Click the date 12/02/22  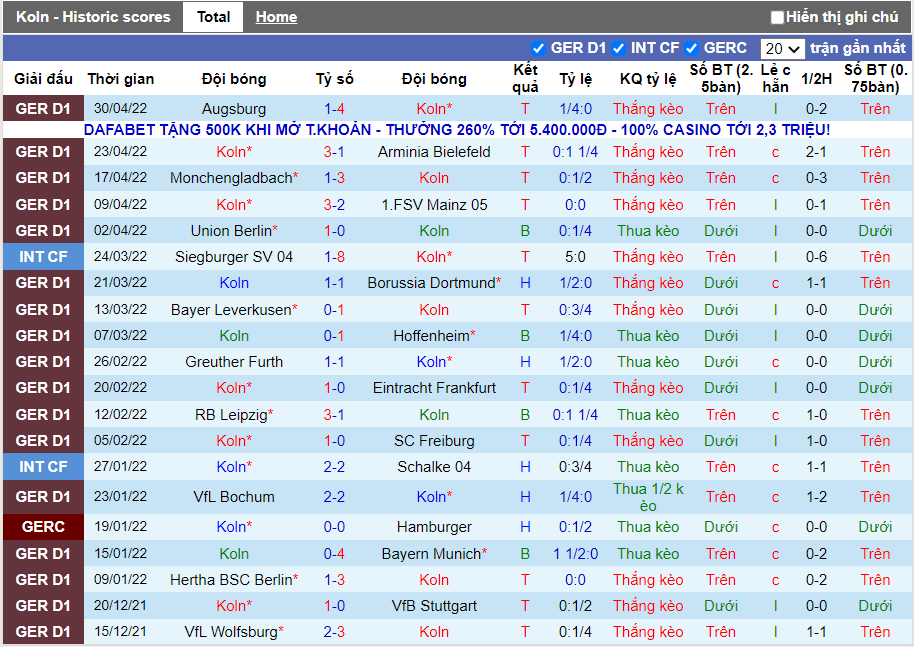coord(120,414)
